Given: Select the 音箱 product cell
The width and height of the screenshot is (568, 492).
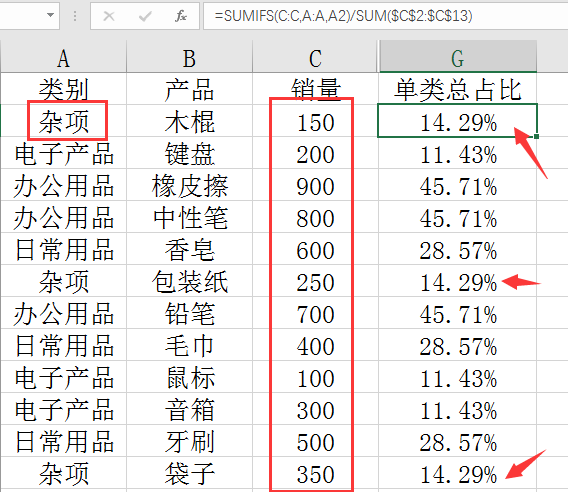Looking at the screenshot, I should tap(189, 409).
